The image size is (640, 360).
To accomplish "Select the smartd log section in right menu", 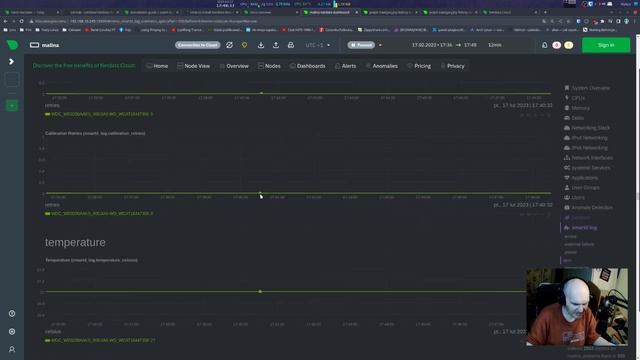I will click(x=580, y=227).
